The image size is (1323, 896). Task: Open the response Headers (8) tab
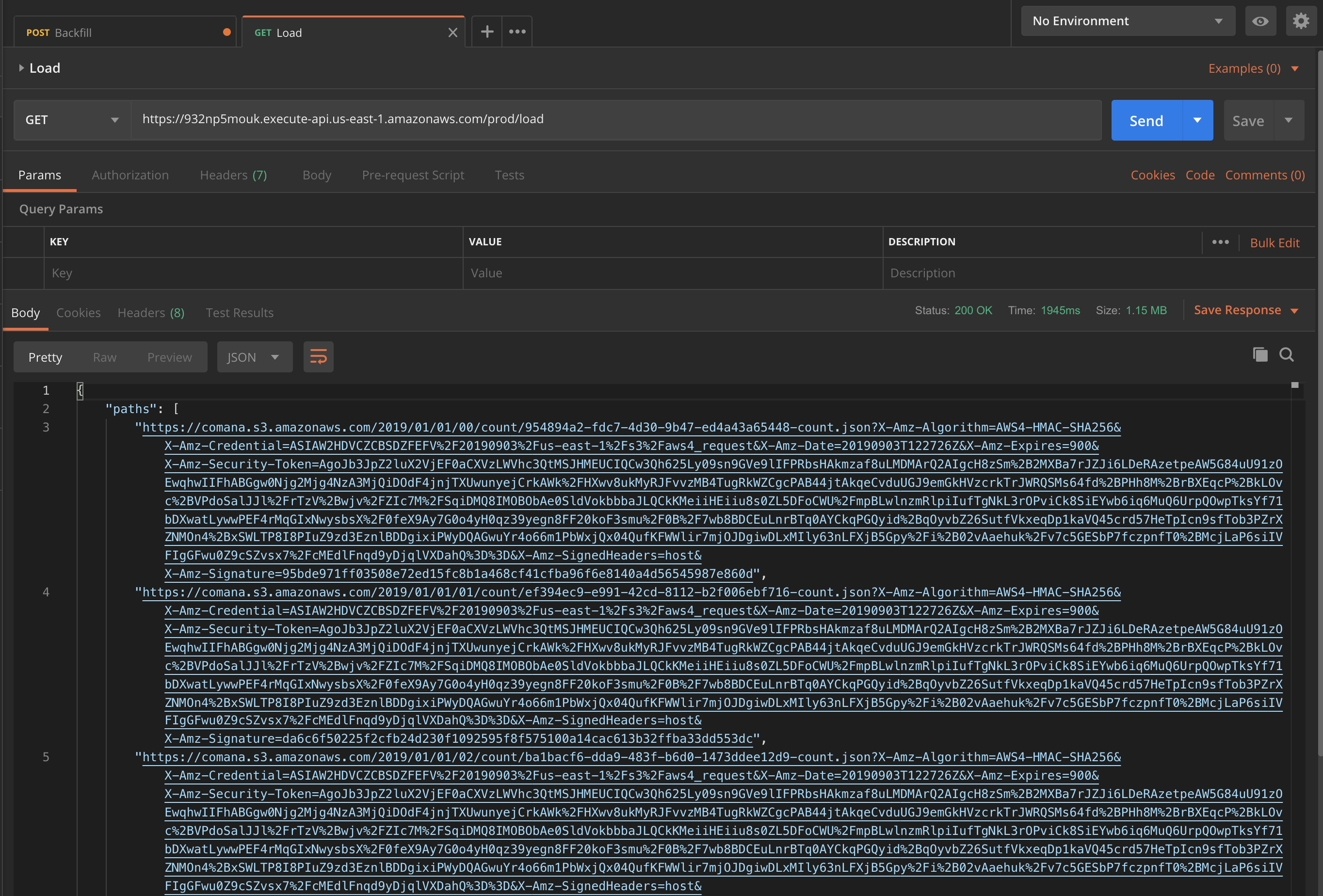pos(151,313)
